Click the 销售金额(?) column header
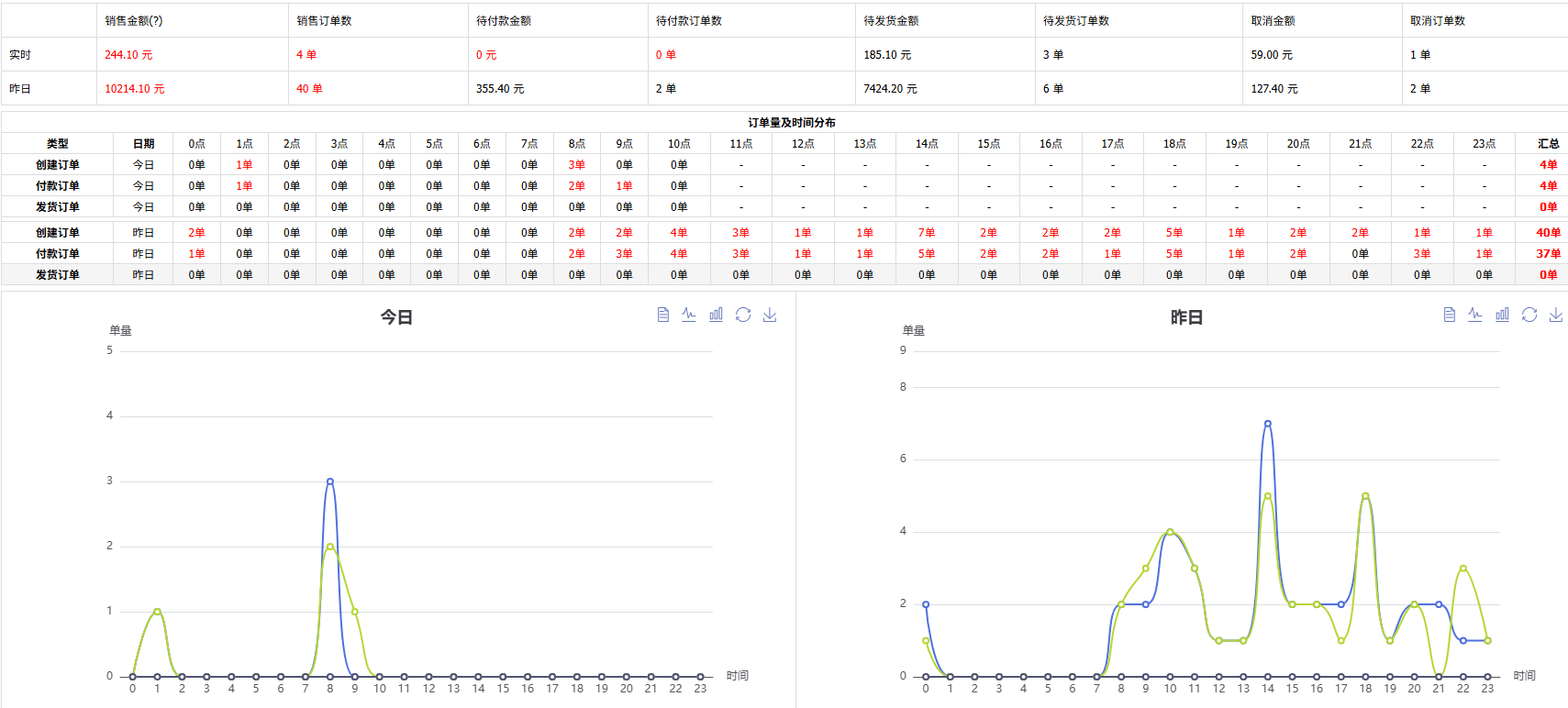 tap(134, 20)
